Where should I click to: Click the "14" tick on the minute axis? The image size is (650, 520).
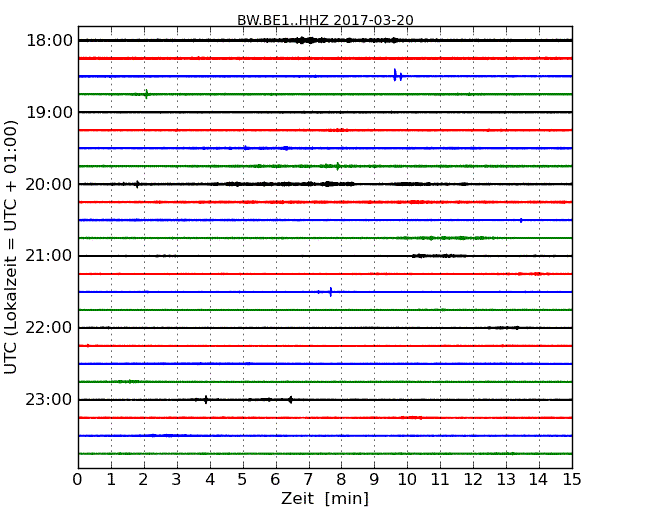[x=538, y=479]
